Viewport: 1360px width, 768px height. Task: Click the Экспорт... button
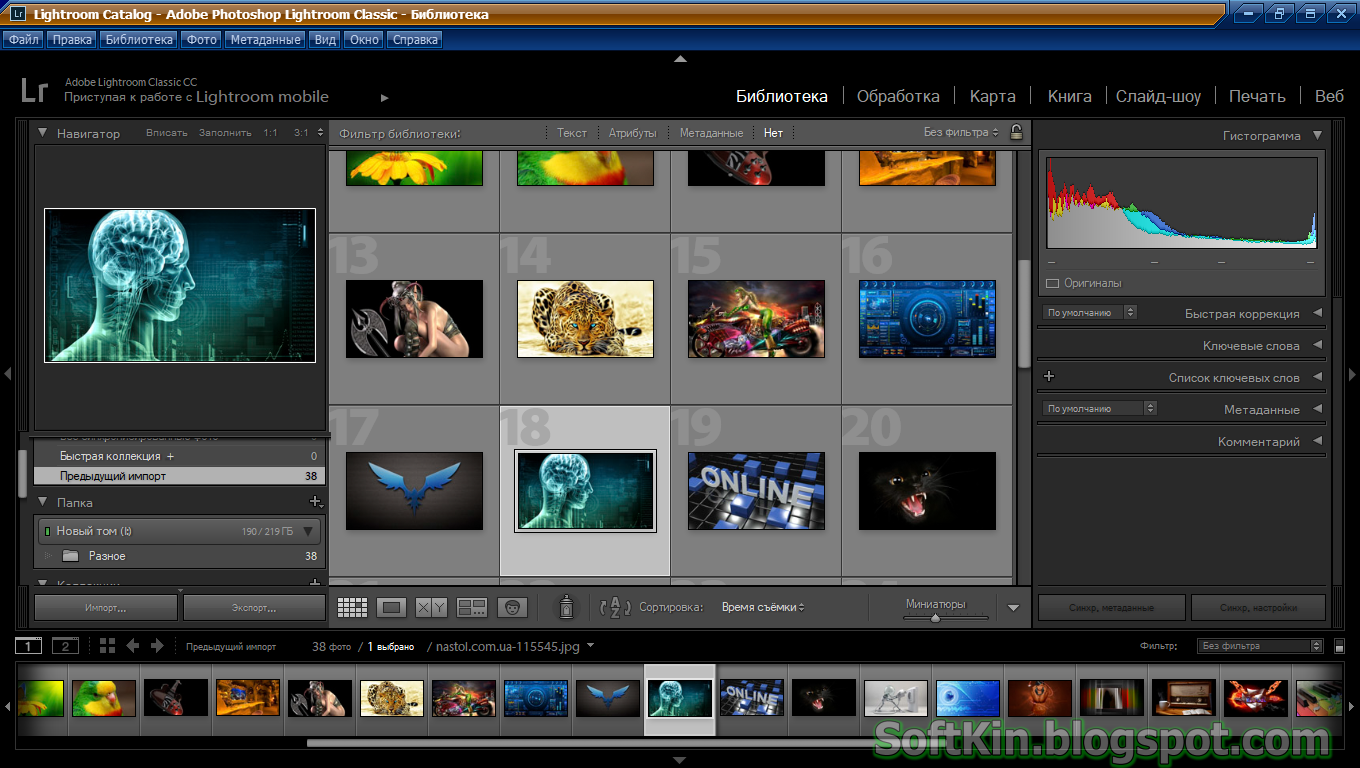(x=254, y=607)
